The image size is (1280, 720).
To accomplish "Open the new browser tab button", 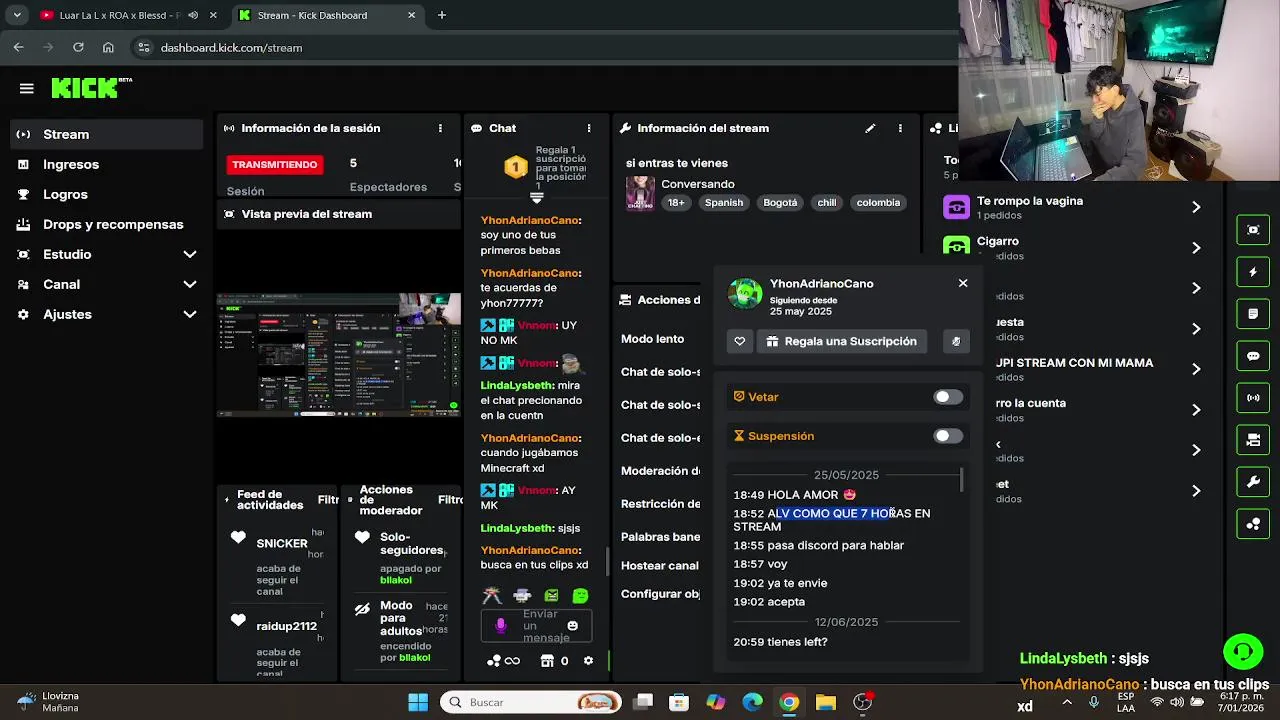I will pos(442,15).
